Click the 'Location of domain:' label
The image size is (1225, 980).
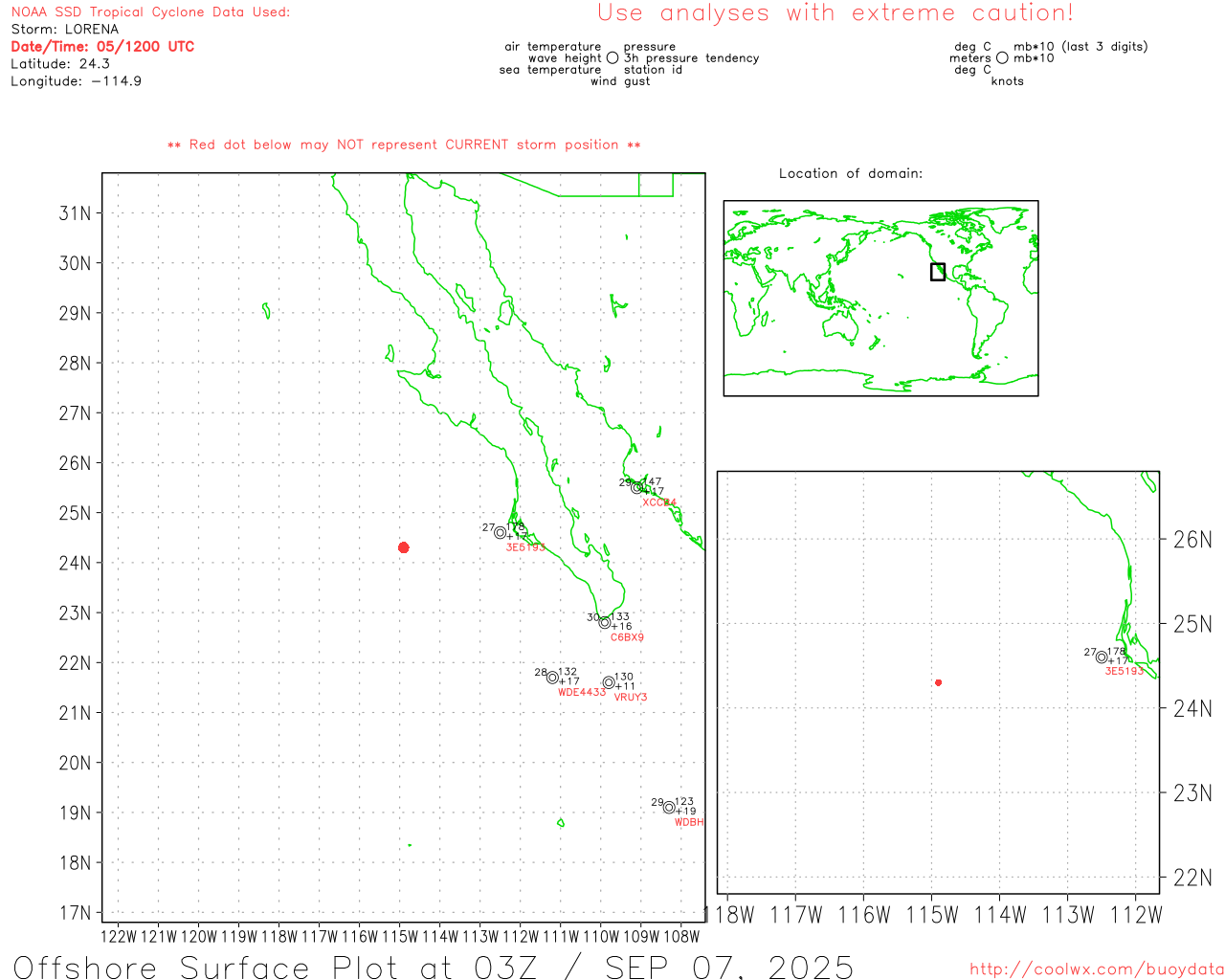tap(851, 173)
